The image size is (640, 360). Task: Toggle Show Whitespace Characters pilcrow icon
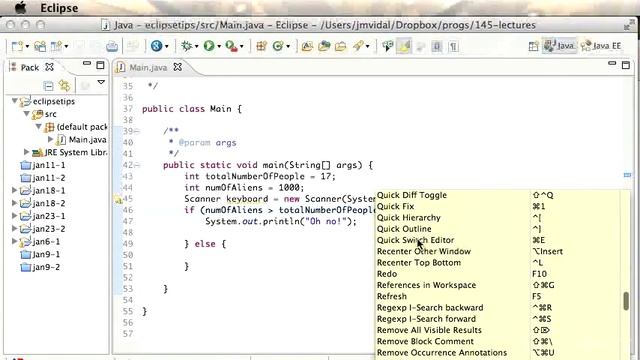click(453, 46)
